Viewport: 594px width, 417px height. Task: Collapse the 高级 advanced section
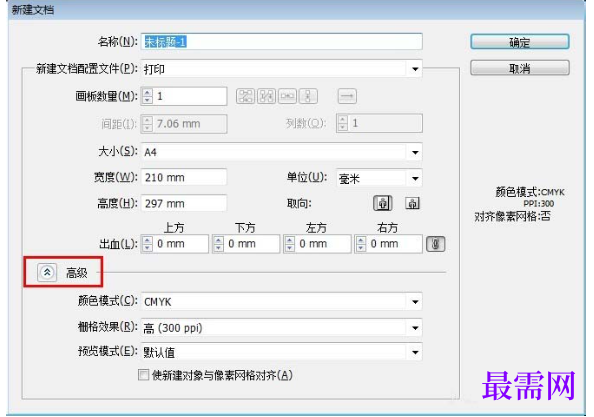(x=47, y=272)
